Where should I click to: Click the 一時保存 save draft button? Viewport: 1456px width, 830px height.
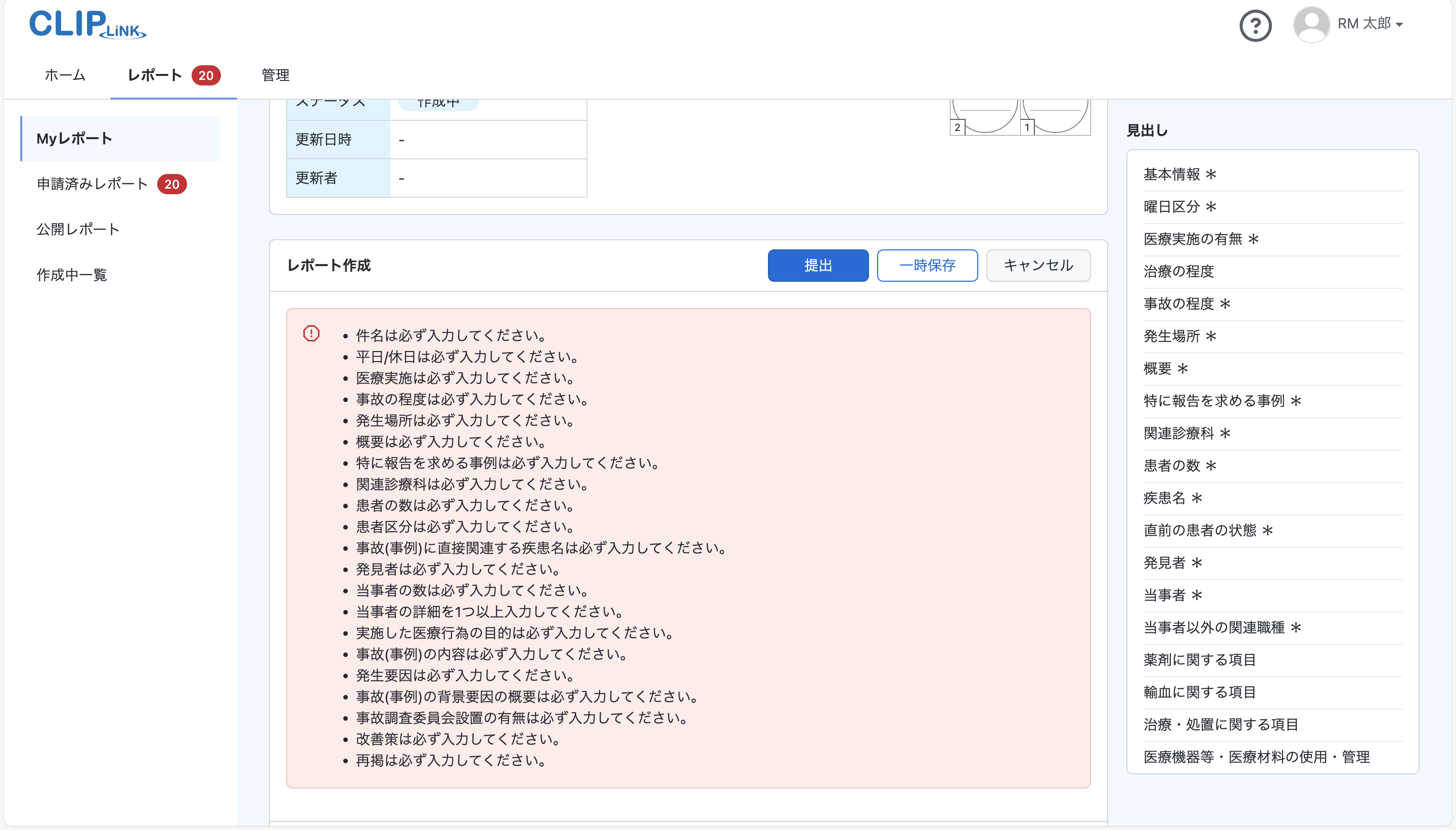[x=927, y=265]
